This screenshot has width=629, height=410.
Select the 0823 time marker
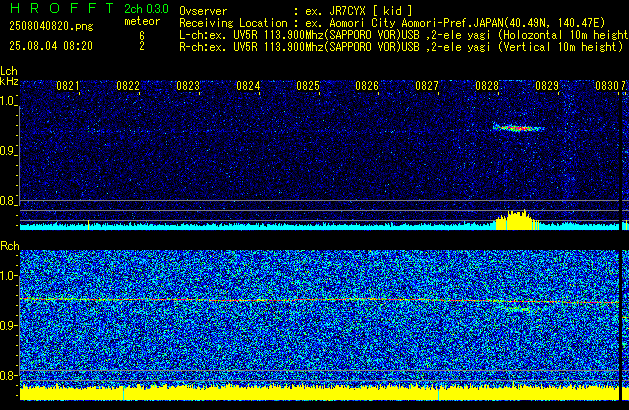click(188, 86)
